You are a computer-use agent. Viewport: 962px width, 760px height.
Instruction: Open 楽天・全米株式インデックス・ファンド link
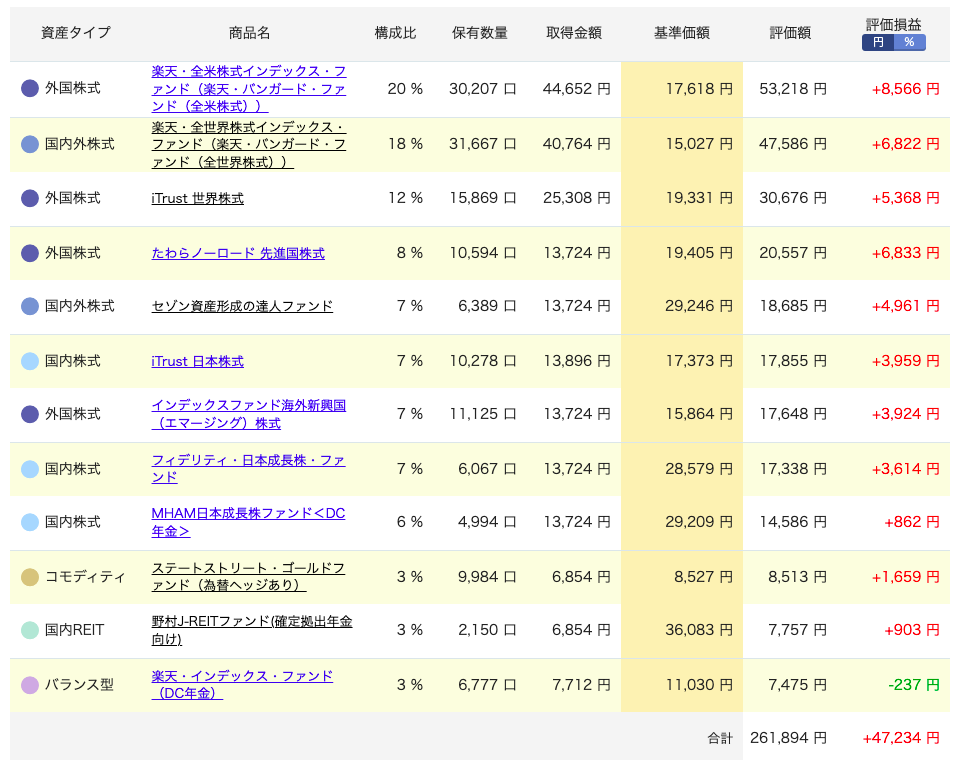point(248,89)
